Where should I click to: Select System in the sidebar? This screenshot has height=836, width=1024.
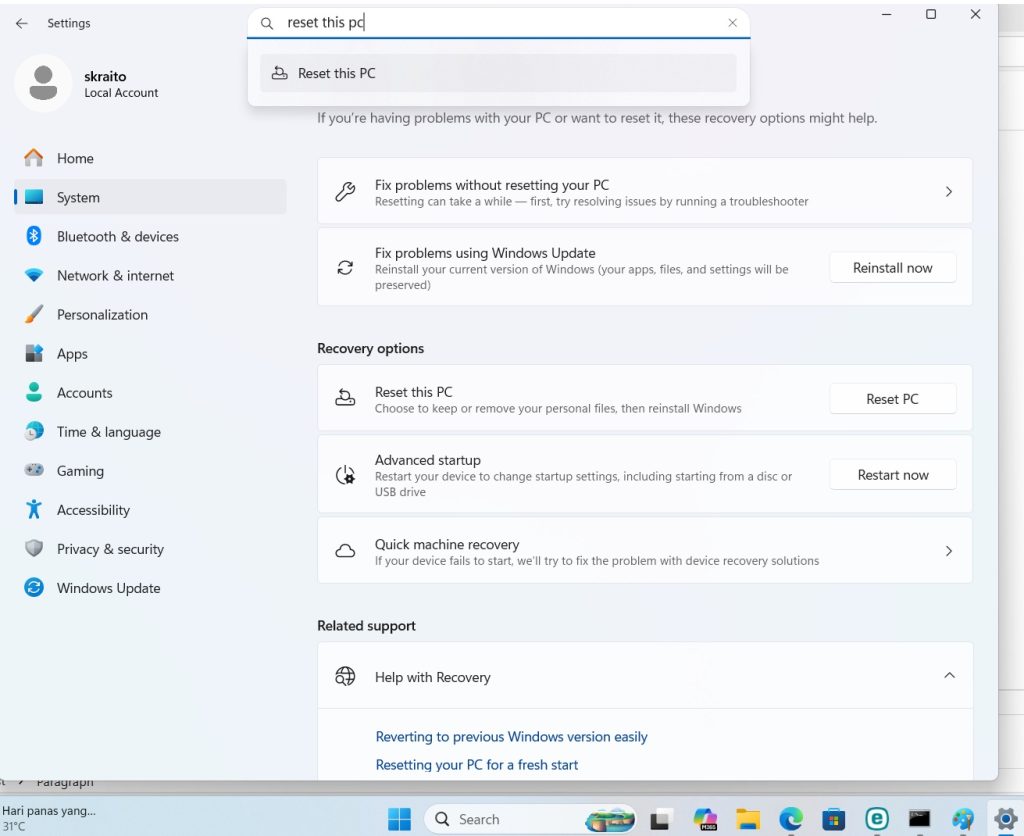pyautogui.click(x=150, y=197)
